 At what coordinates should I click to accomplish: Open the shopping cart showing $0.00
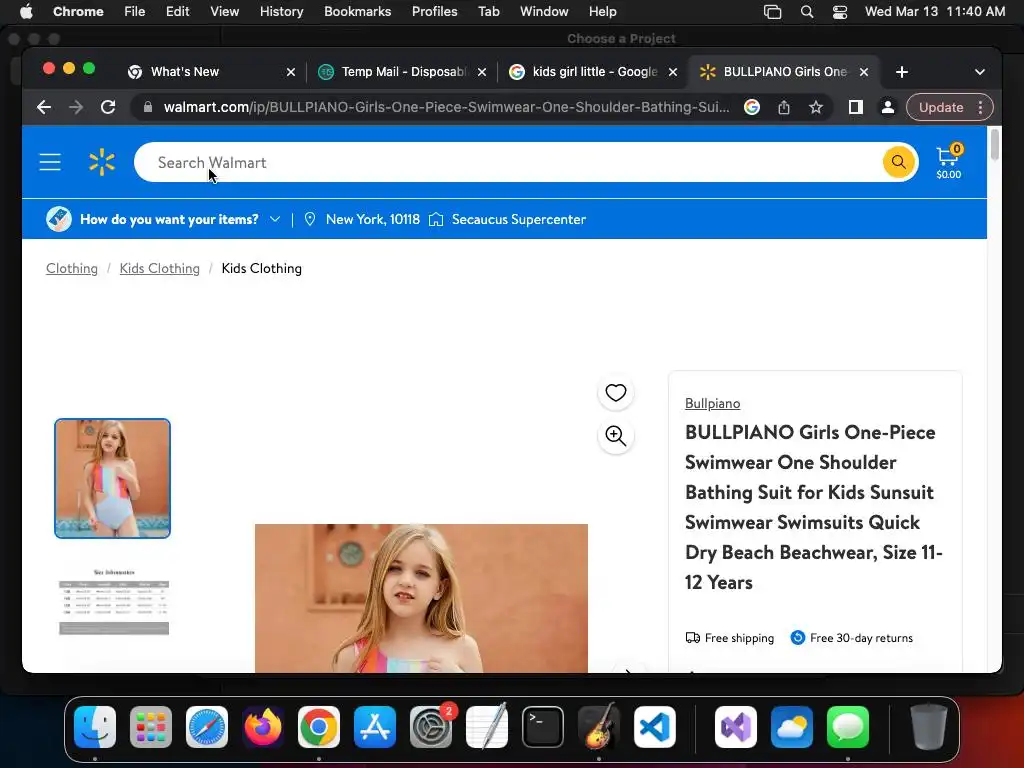point(948,162)
